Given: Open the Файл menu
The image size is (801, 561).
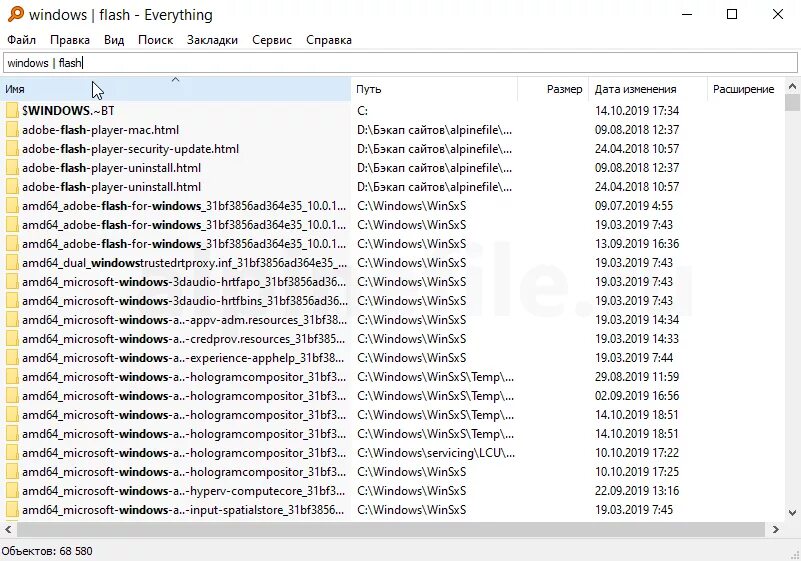Looking at the screenshot, I should click(21, 40).
